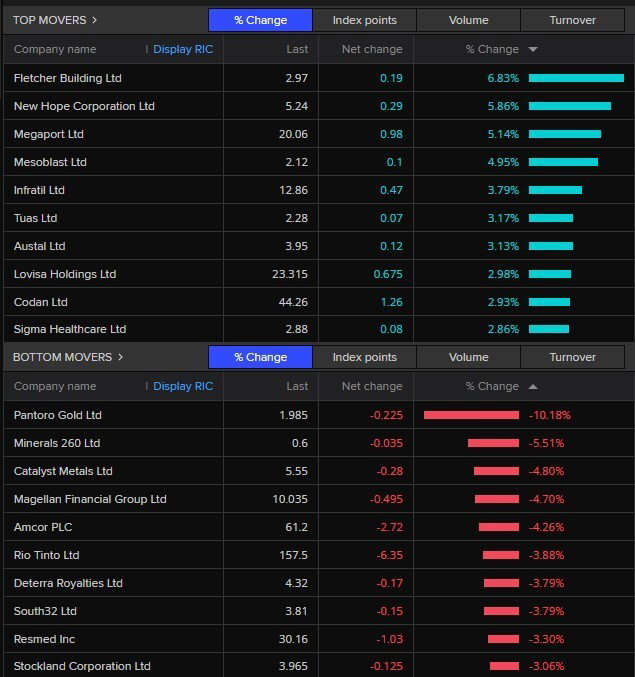Select the % Change tab in Bottom Movers
Image resolution: width=635 pixels, height=677 pixels.
pyautogui.click(x=260, y=357)
